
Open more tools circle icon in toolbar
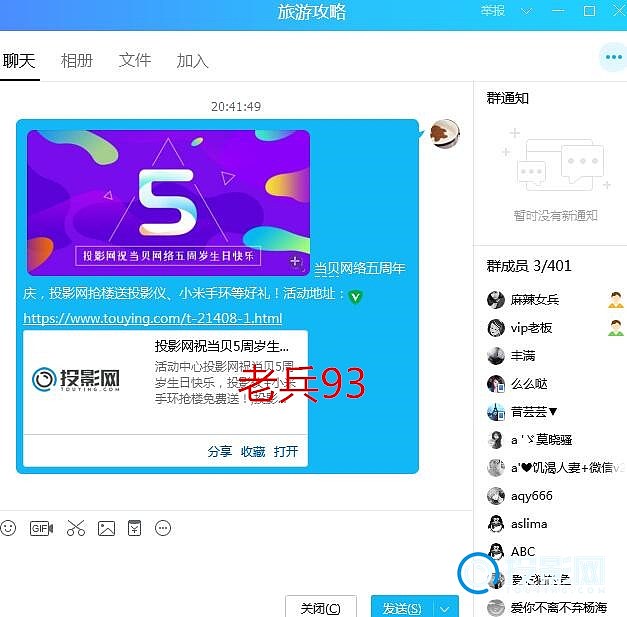click(163, 528)
